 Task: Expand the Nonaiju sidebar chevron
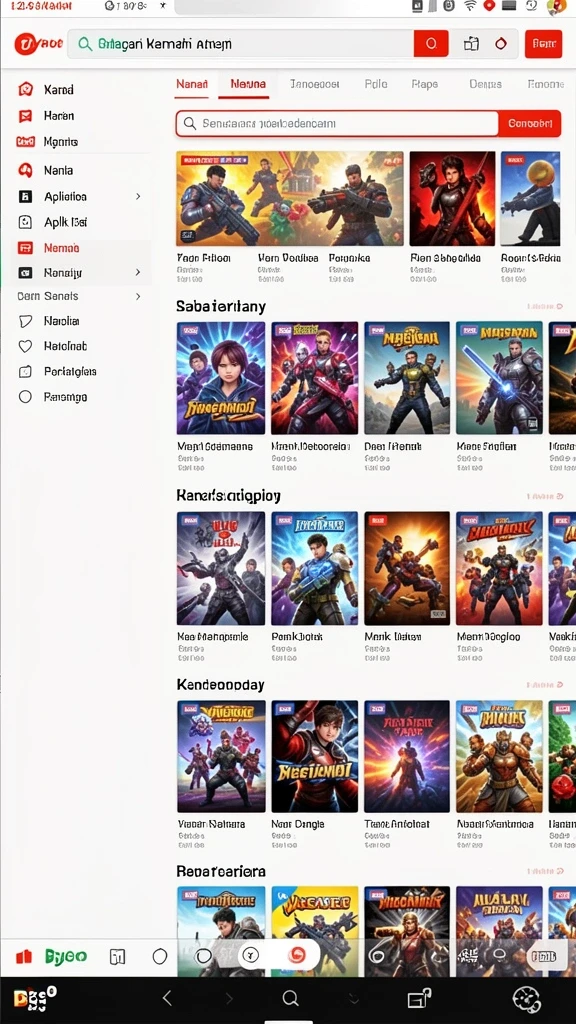[x=138, y=272]
